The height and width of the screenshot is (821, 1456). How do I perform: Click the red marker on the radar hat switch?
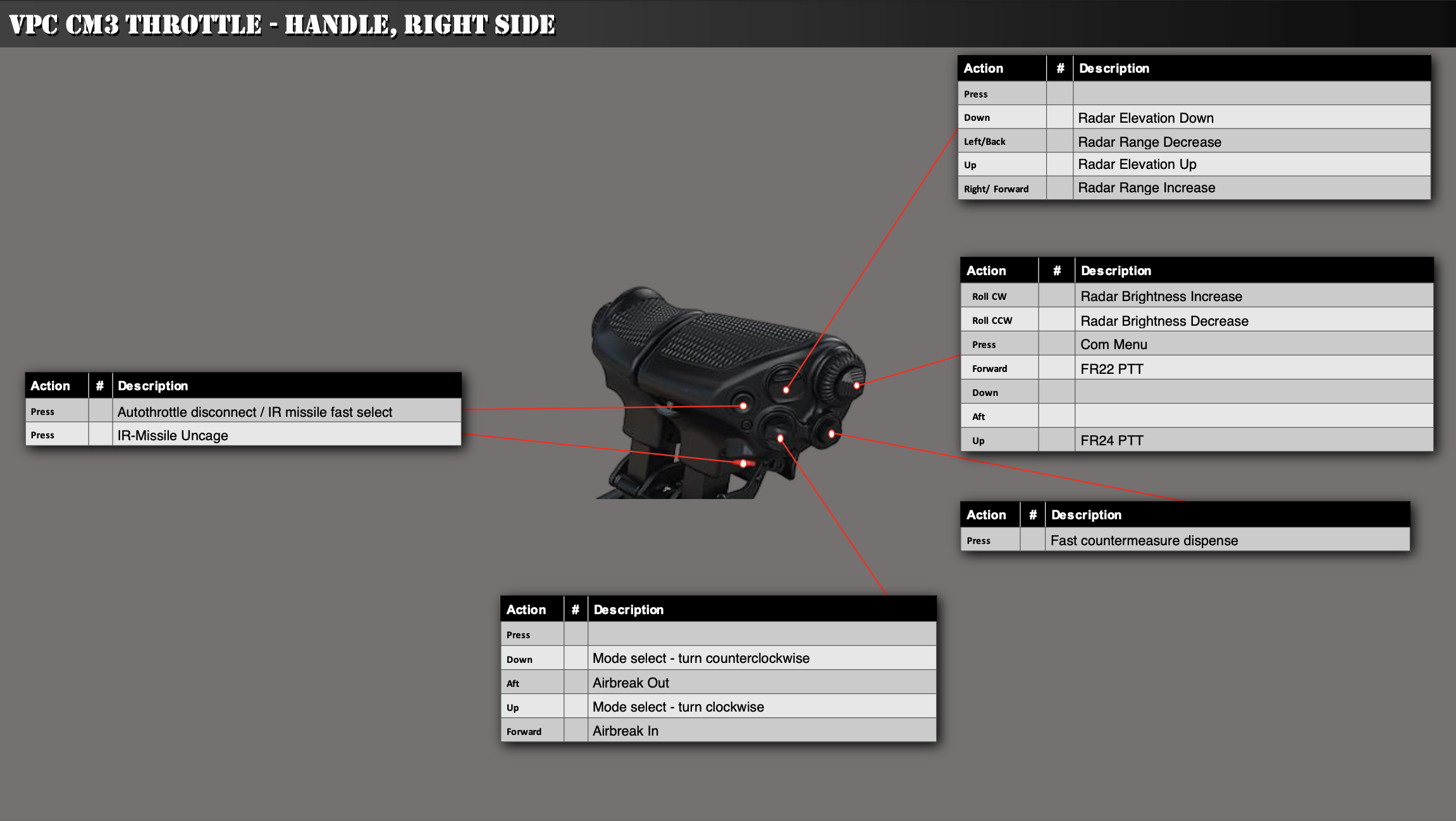click(x=786, y=390)
